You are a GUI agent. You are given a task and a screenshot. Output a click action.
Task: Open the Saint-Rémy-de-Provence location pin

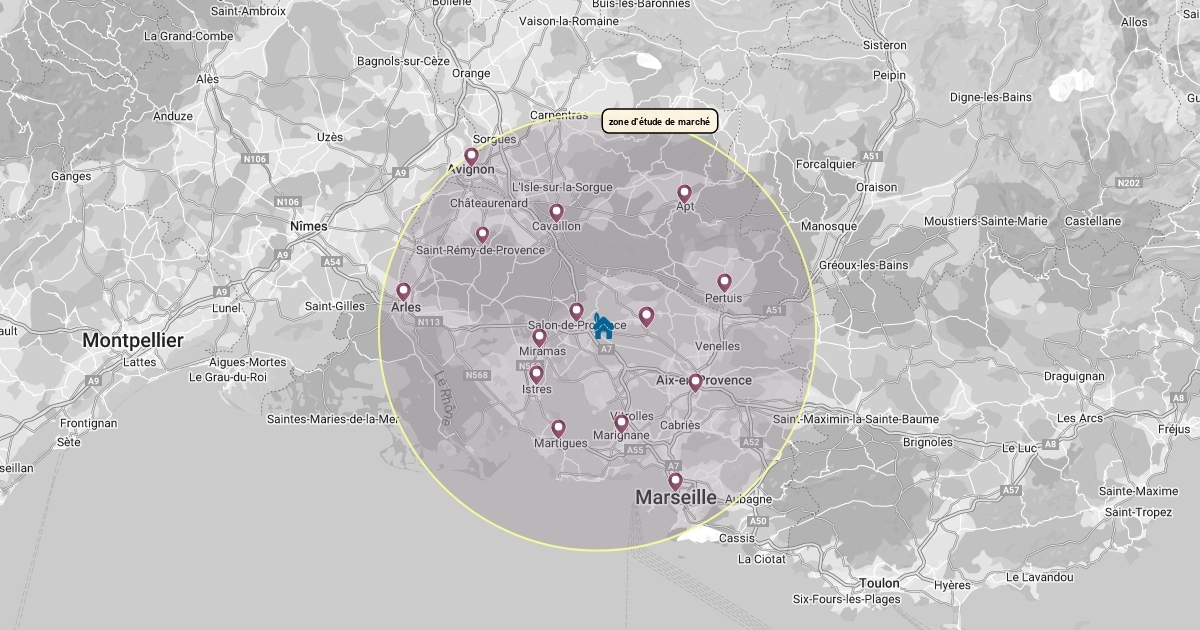[x=482, y=235]
